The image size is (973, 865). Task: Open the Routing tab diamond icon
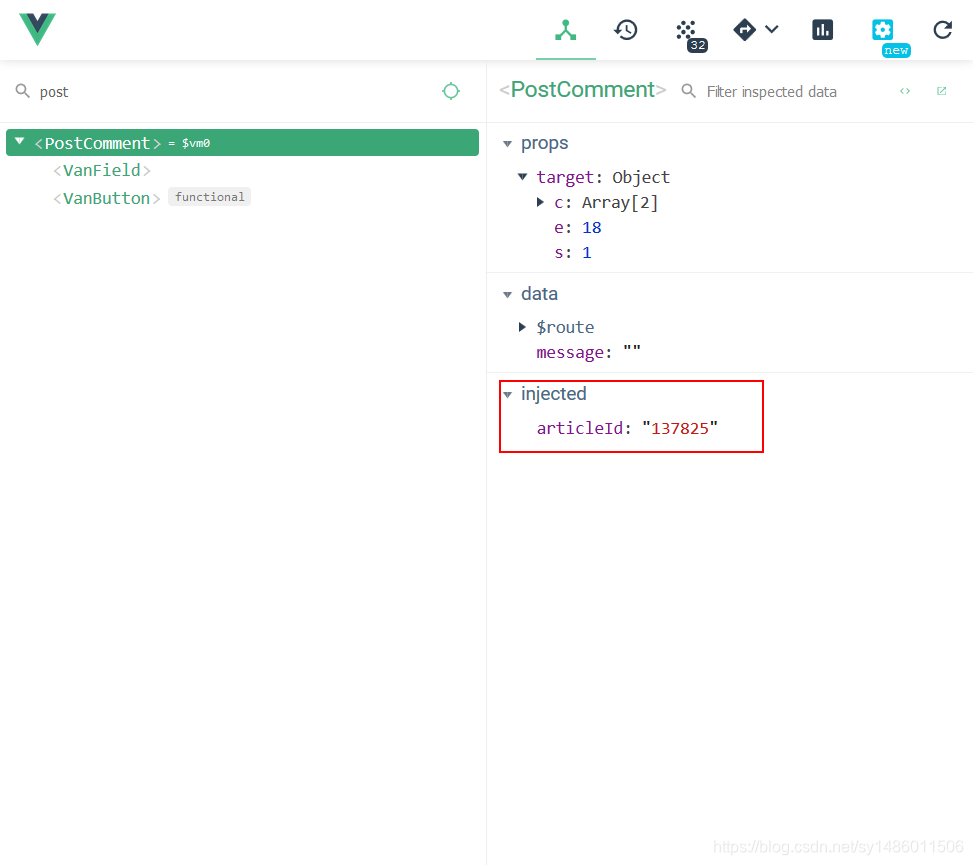click(x=744, y=29)
